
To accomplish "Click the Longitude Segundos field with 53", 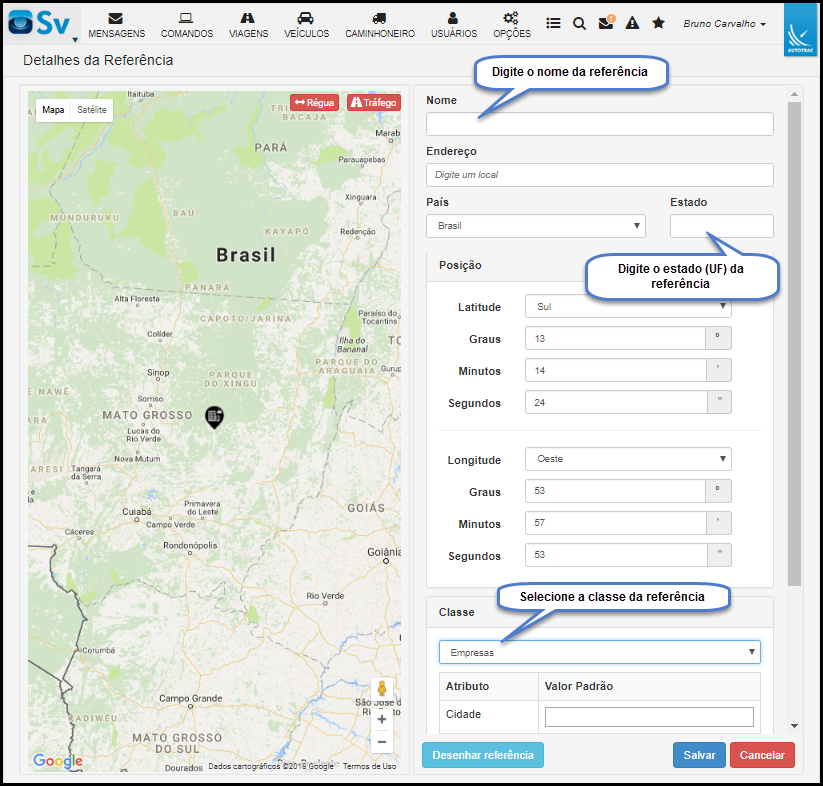I will click(x=615, y=555).
